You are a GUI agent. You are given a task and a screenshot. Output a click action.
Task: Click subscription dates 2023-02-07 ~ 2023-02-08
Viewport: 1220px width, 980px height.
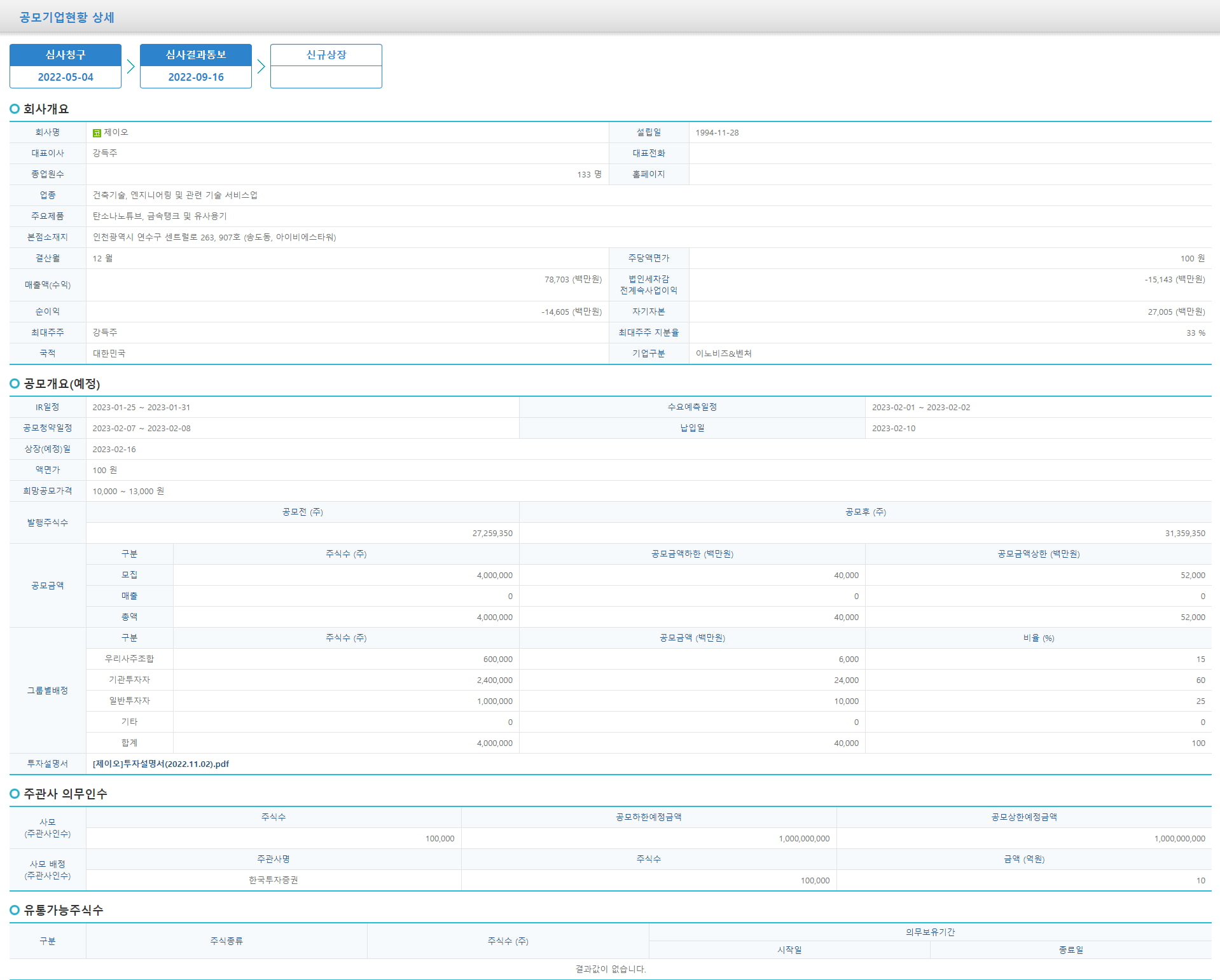[x=141, y=429]
